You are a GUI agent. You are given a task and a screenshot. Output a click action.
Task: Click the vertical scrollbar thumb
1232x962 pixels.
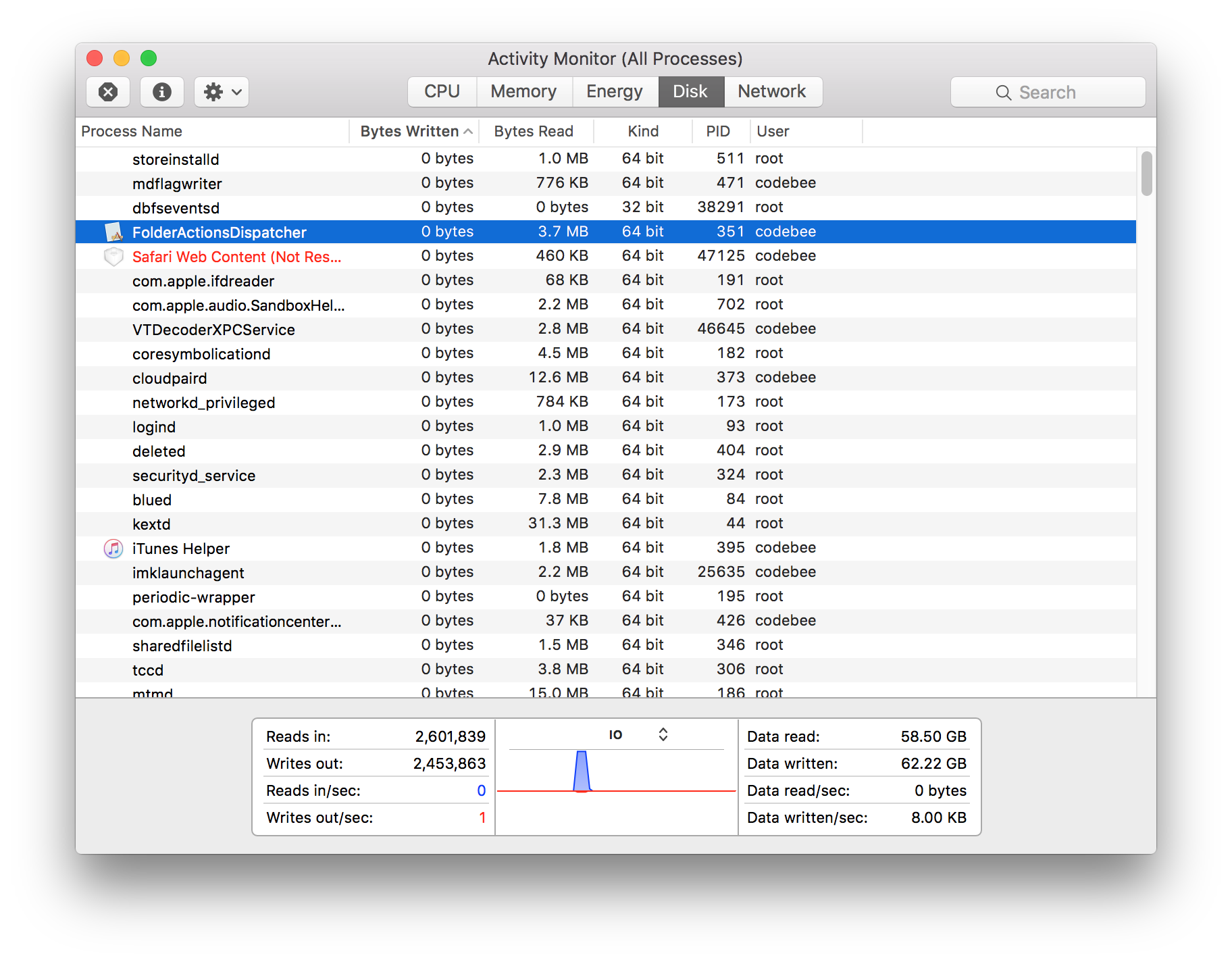(1146, 174)
